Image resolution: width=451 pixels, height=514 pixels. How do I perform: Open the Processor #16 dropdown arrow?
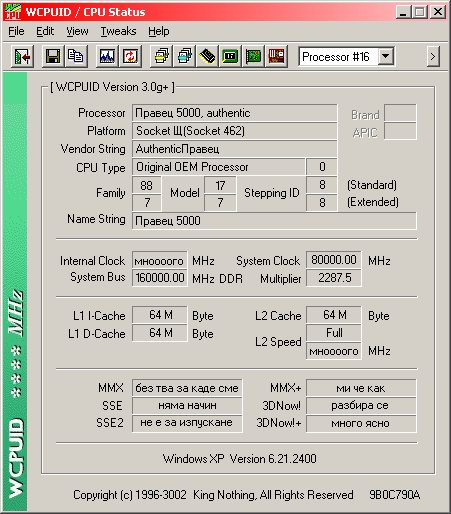pos(386,56)
